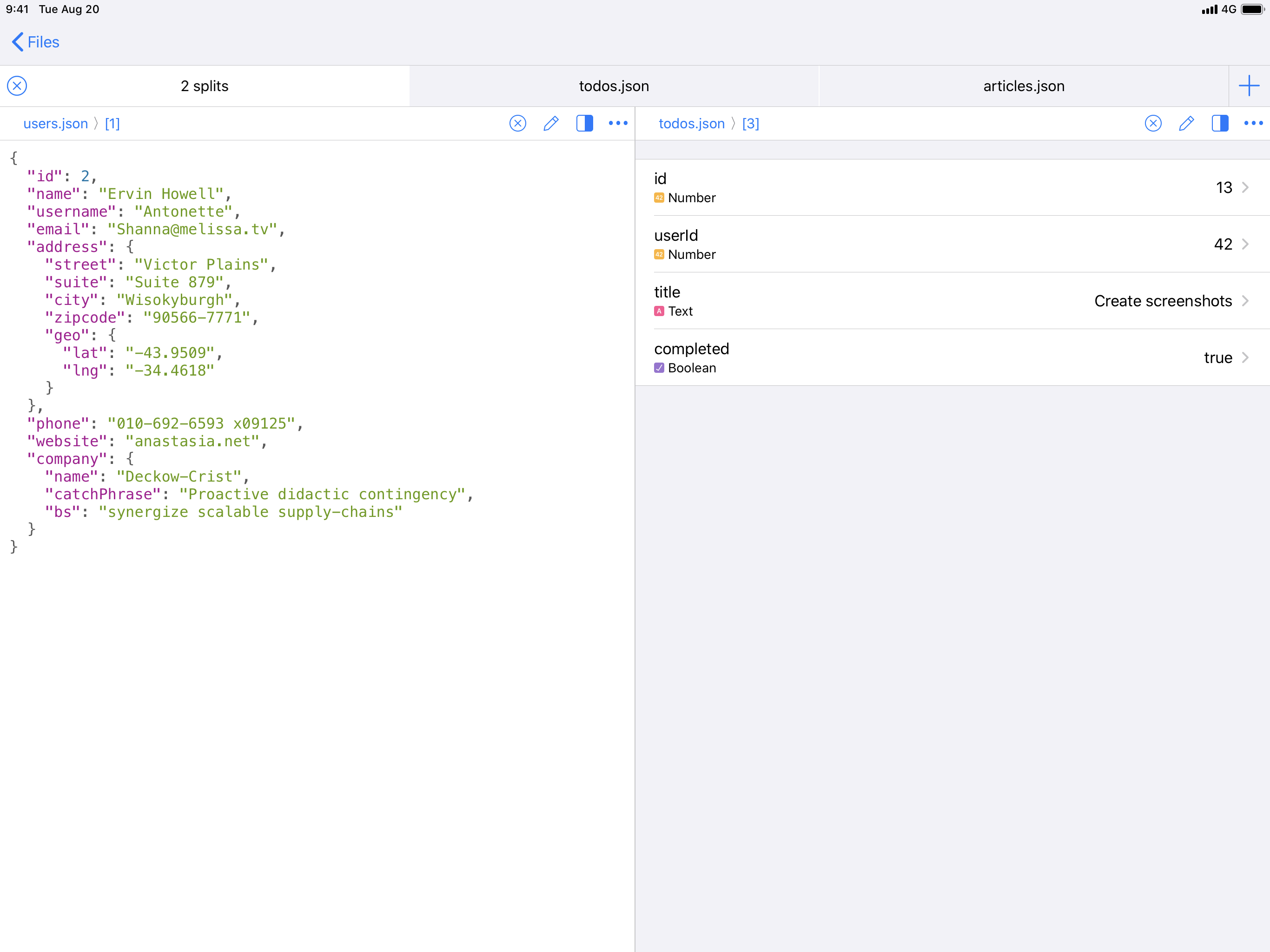Expand the title row Create screenshots
This screenshot has width=1270, height=952.
pos(952,301)
